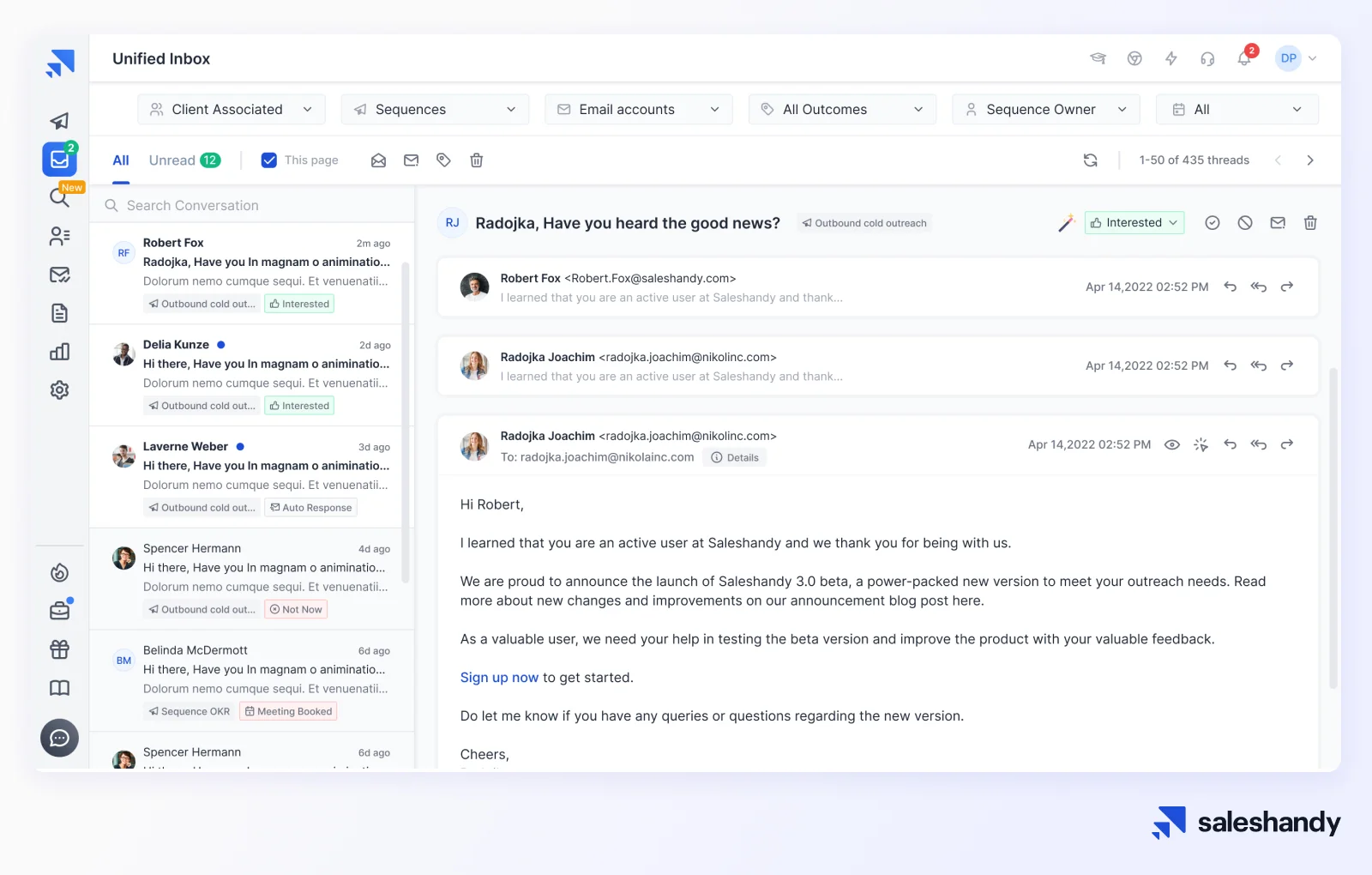Click the headset support icon in the top bar
Screen dimensions: 1372x875
point(1207,57)
